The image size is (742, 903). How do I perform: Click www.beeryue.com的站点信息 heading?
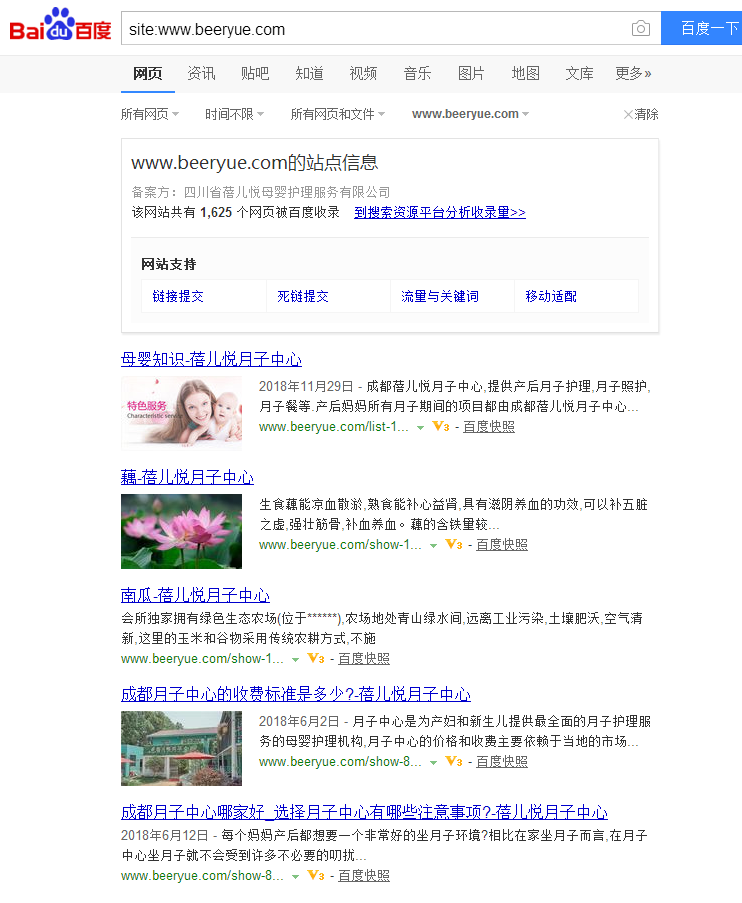tap(255, 162)
